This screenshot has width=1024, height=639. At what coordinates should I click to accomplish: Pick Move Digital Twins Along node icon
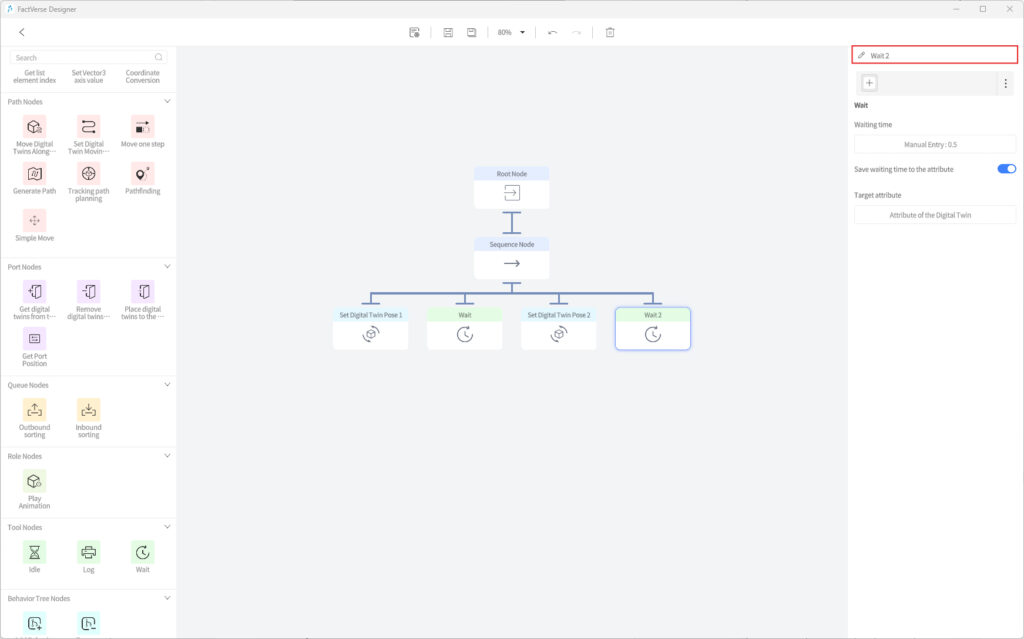pos(35,127)
